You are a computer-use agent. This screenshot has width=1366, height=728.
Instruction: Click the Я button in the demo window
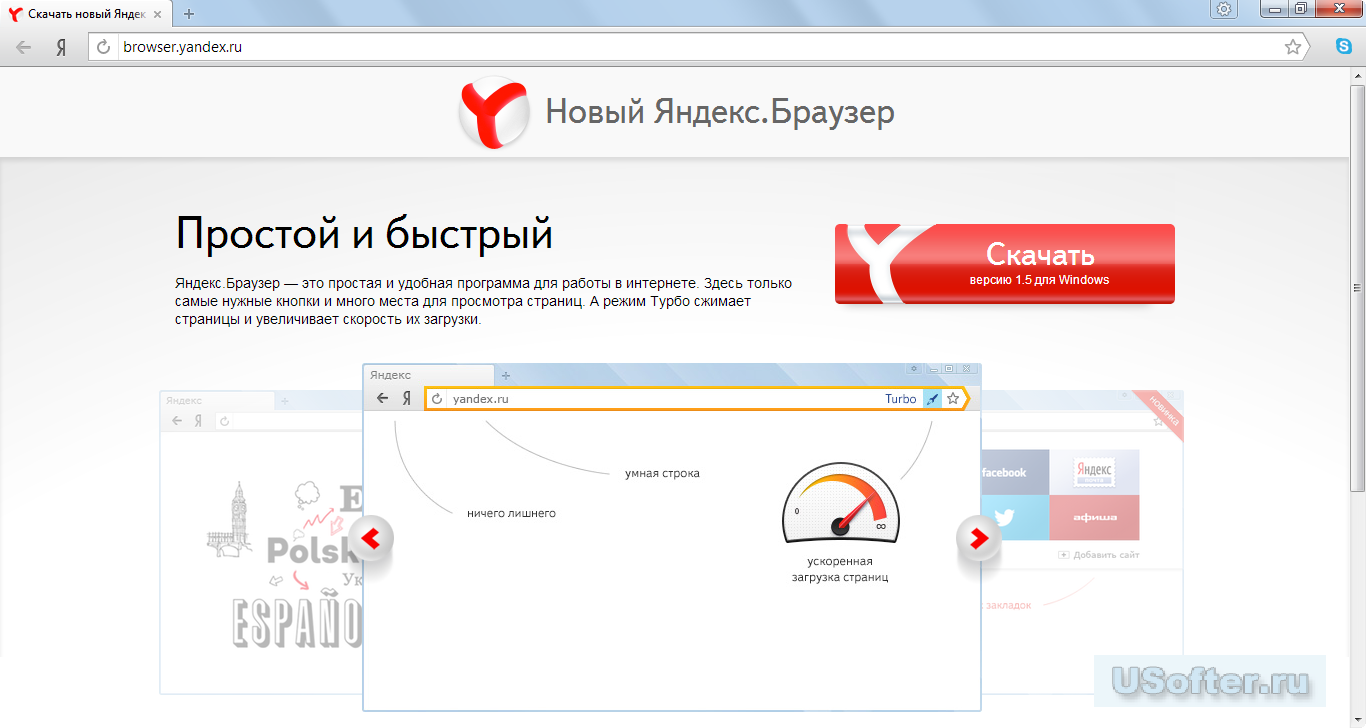tap(407, 398)
